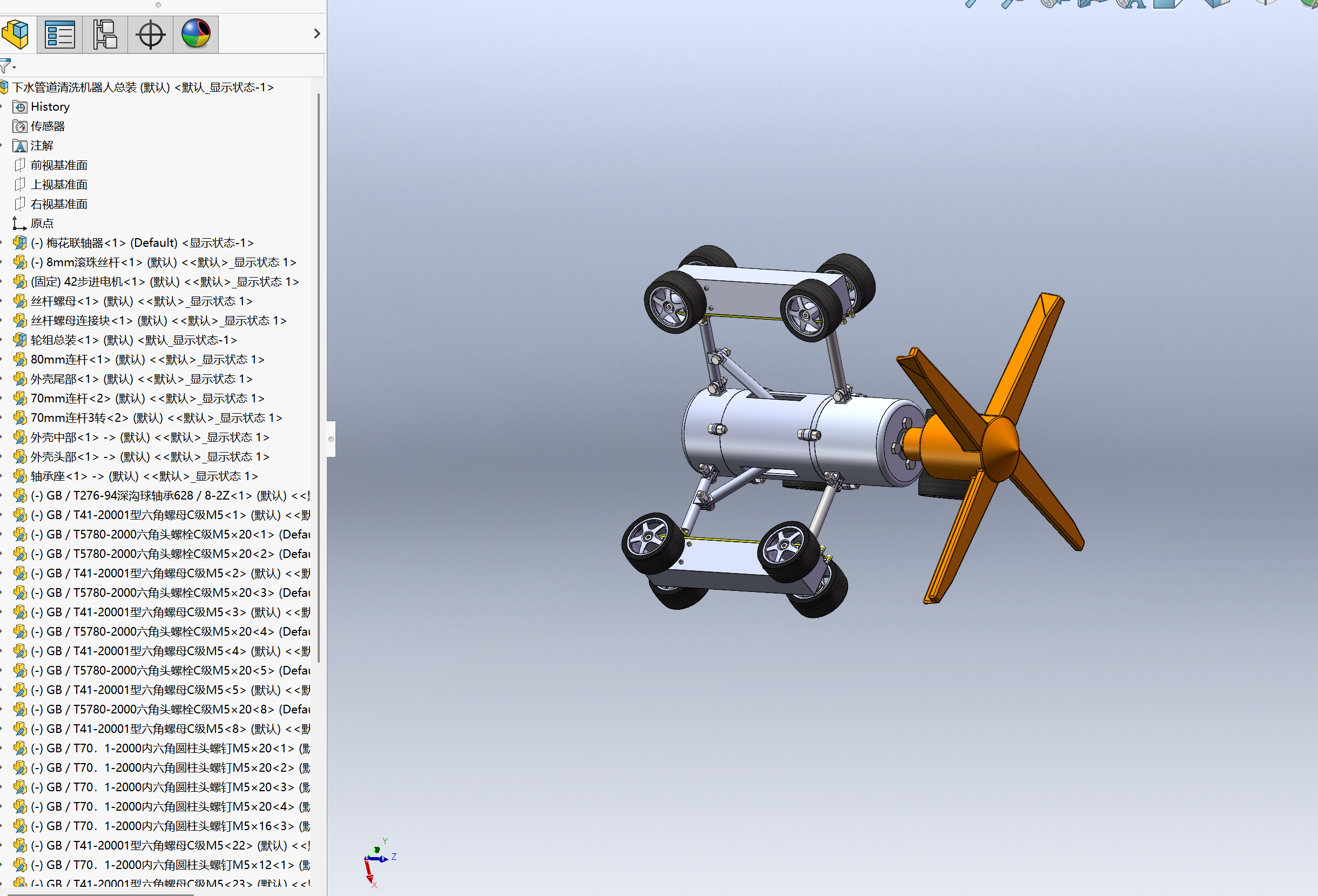Select the 前视基准面 plane icon
This screenshot has width=1318, height=896.
coord(20,165)
